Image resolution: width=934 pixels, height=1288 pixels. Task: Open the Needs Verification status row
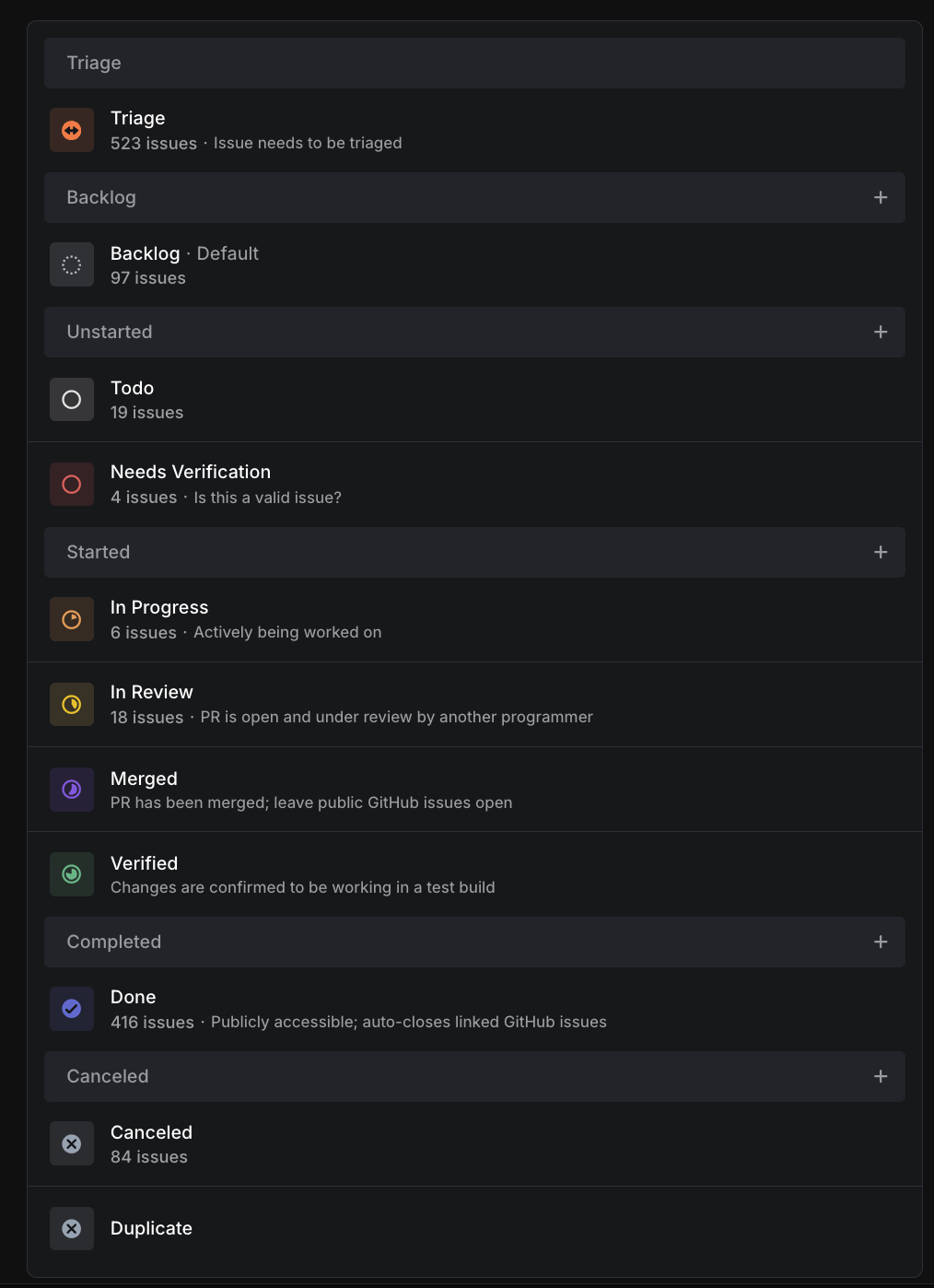(474, 485)
